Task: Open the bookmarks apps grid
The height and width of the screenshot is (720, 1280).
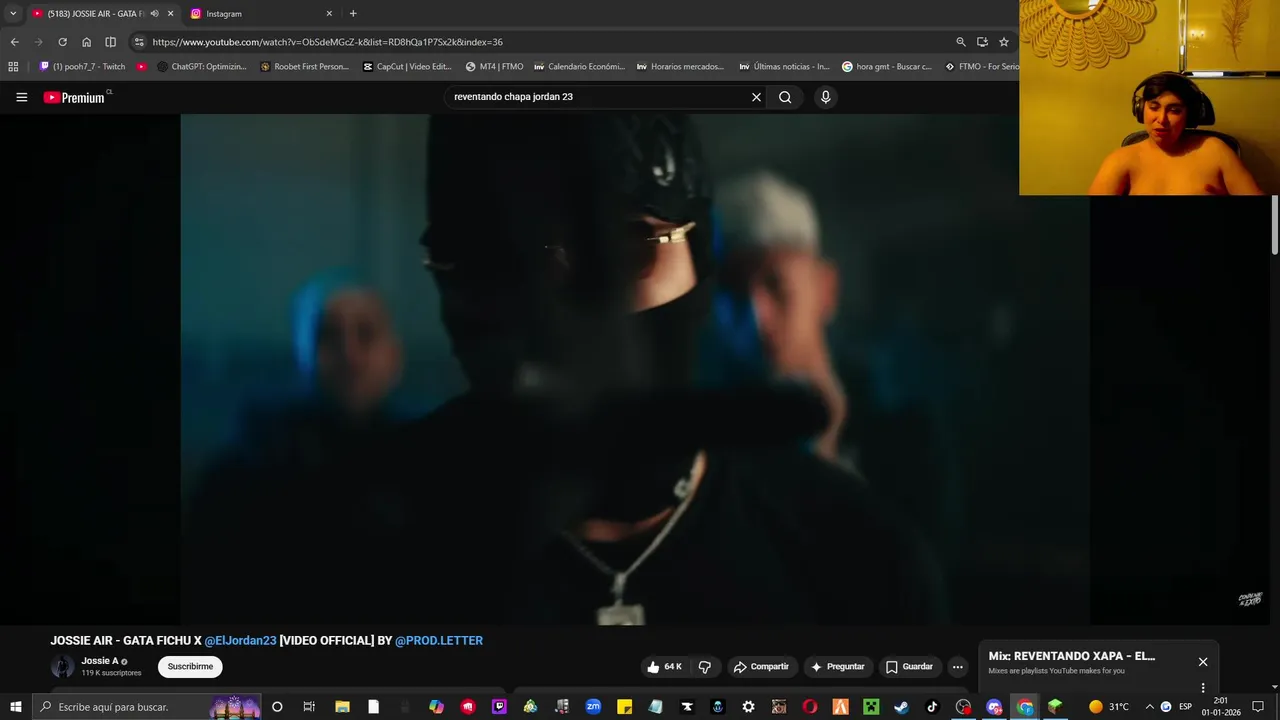Action: 13,67
